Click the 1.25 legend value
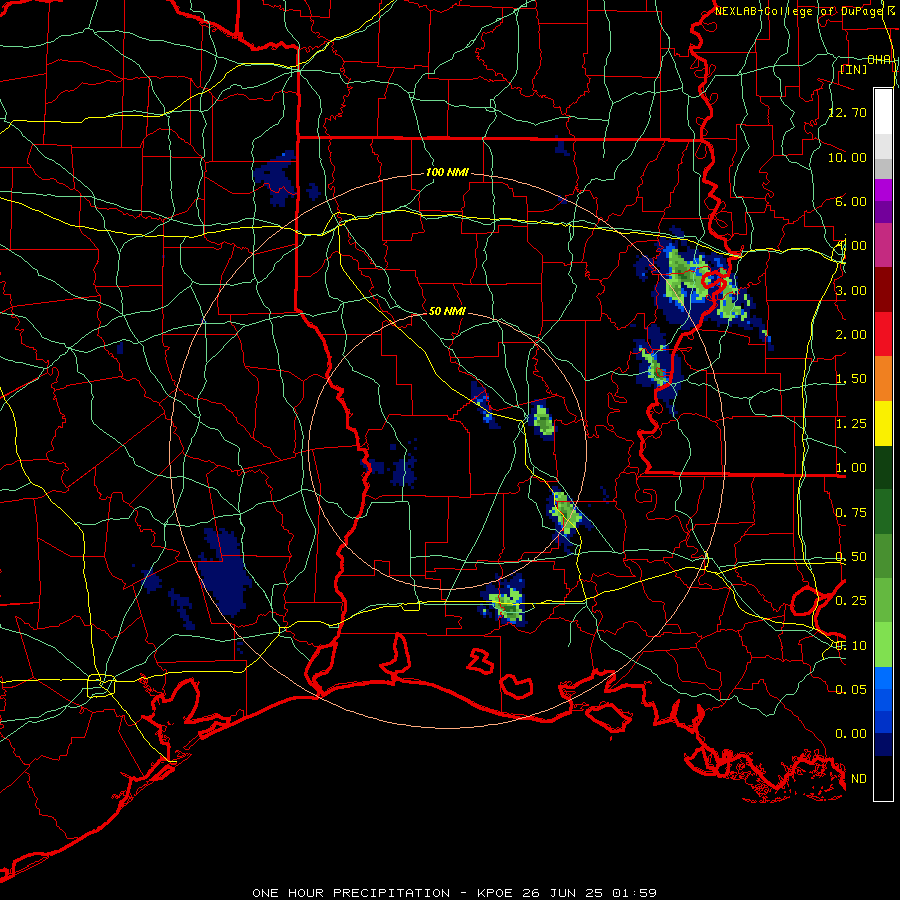The image size is (900, 900). (851, 424)
